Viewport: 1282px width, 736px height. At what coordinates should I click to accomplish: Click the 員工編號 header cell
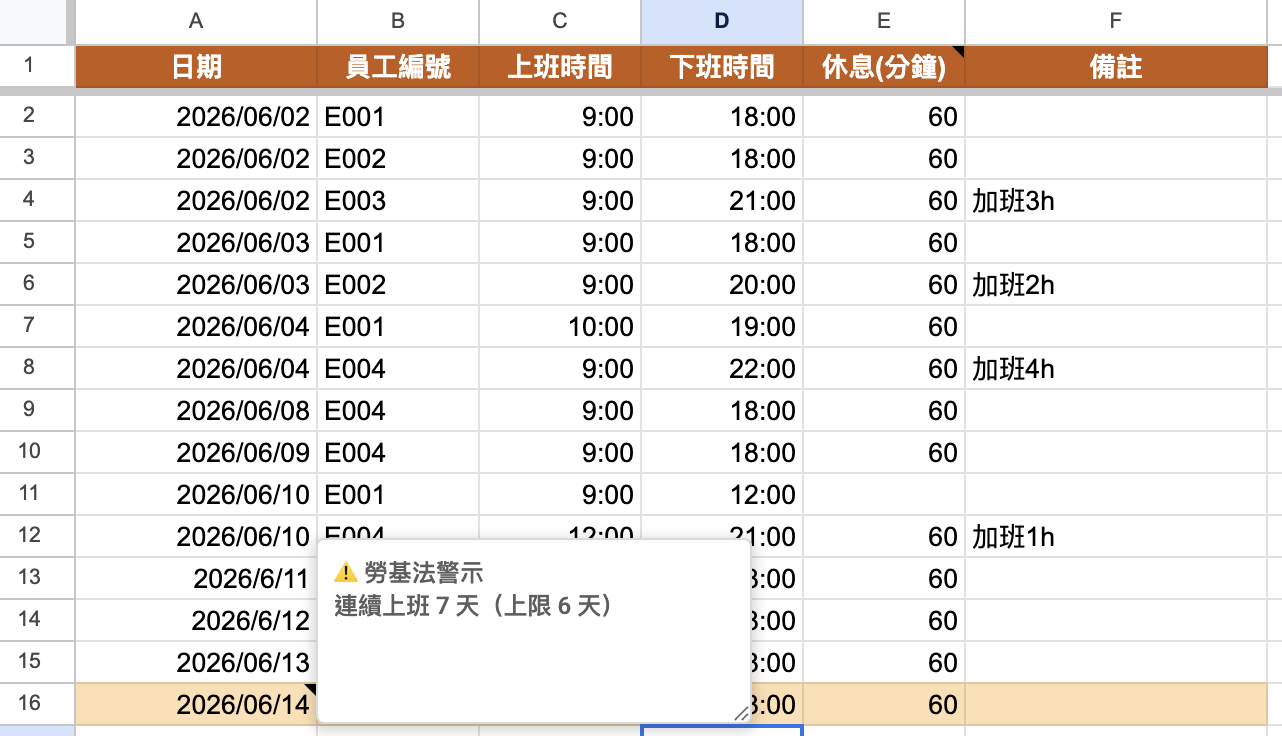click(398, 67)
